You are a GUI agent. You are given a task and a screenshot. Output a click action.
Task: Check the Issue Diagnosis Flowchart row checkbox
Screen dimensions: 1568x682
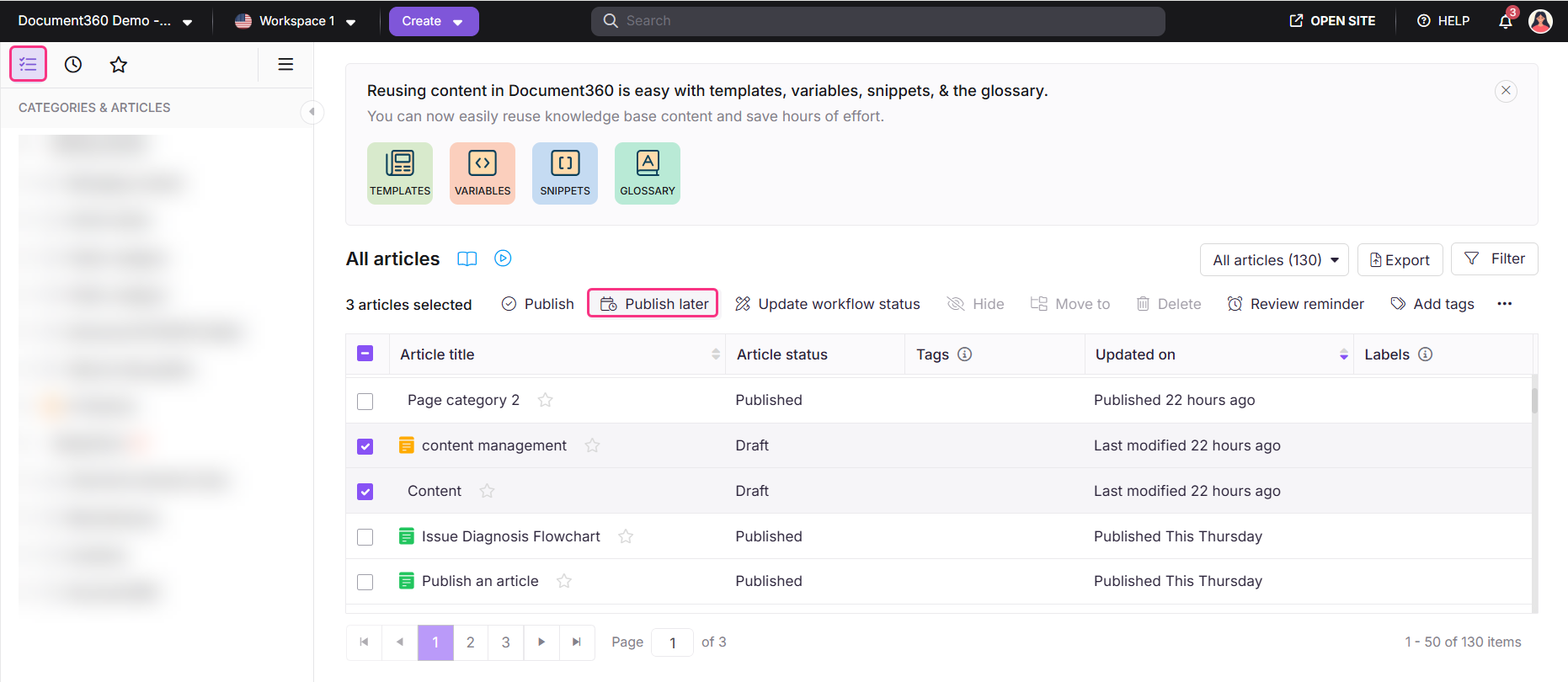tap(365, 537)
